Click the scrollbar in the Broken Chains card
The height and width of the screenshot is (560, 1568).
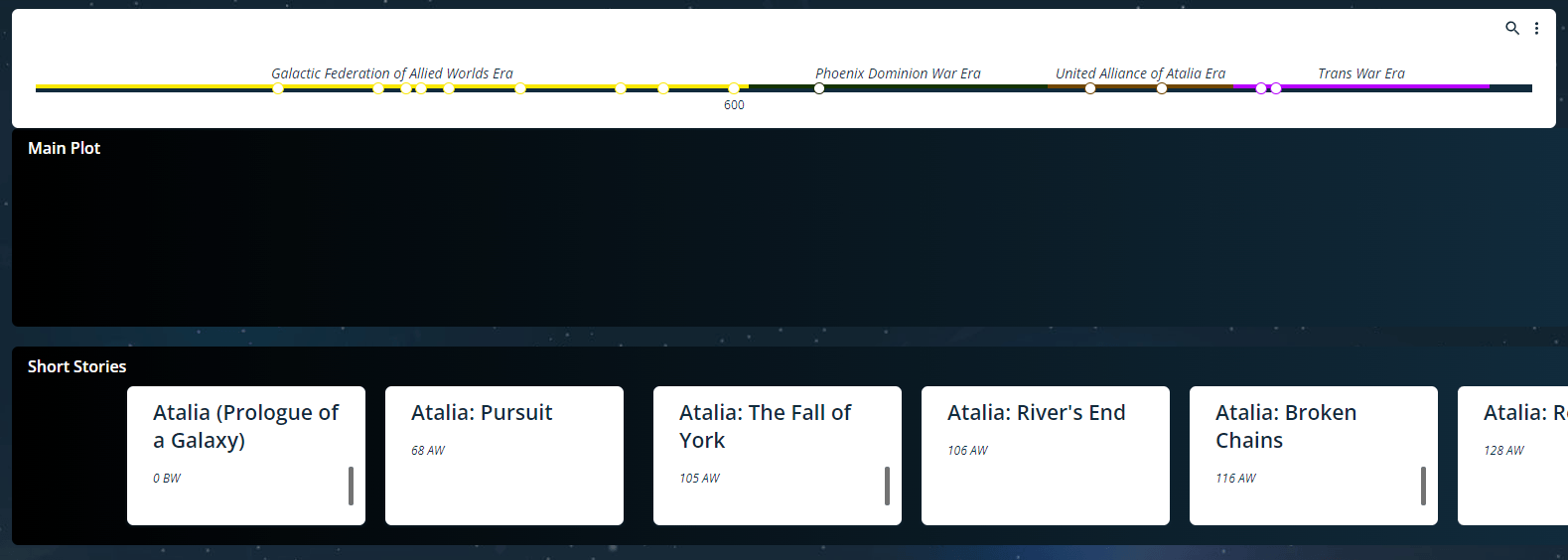tap(1423, 486)
